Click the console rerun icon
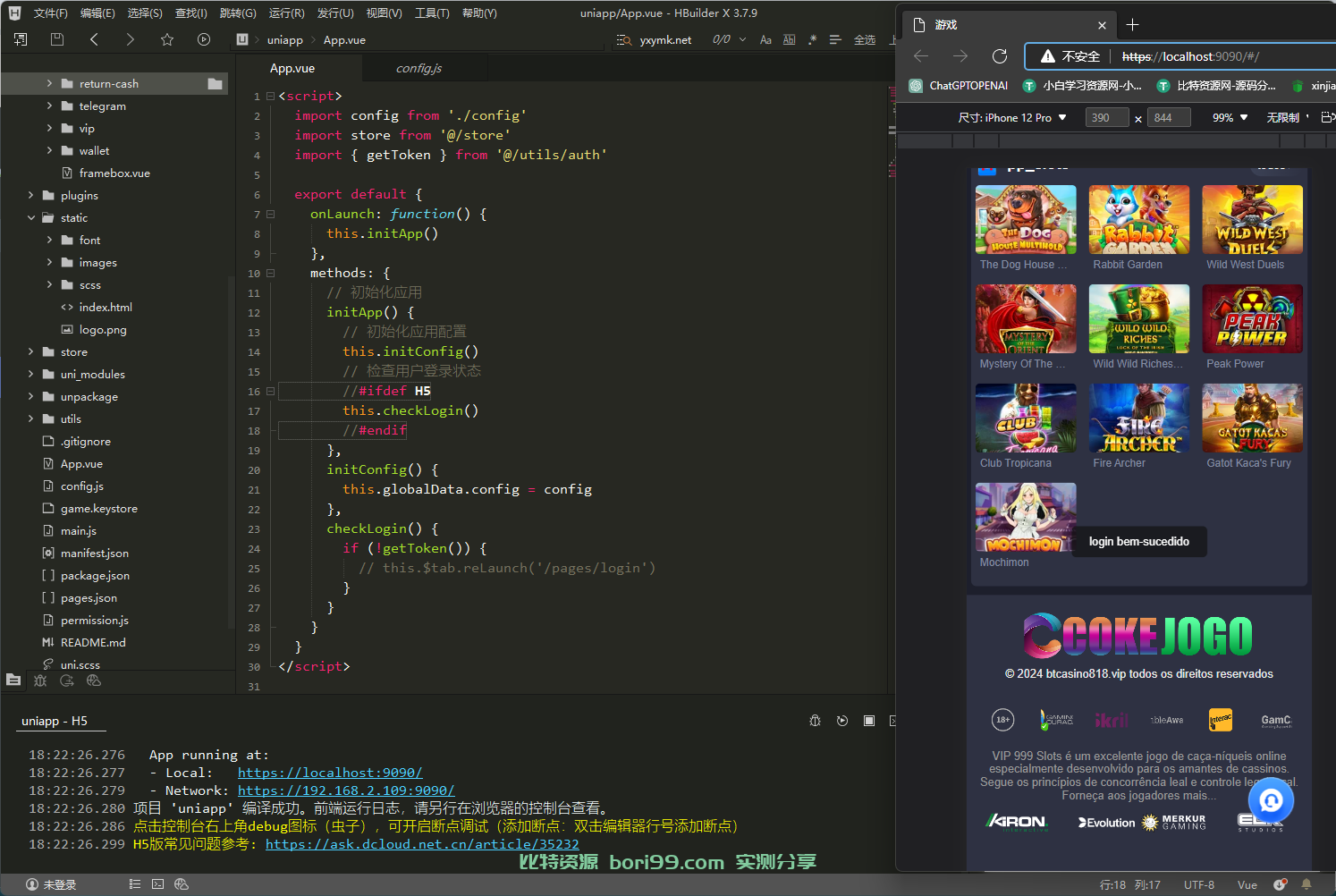This screenshot has width=1336, height=896. (842, 721)
